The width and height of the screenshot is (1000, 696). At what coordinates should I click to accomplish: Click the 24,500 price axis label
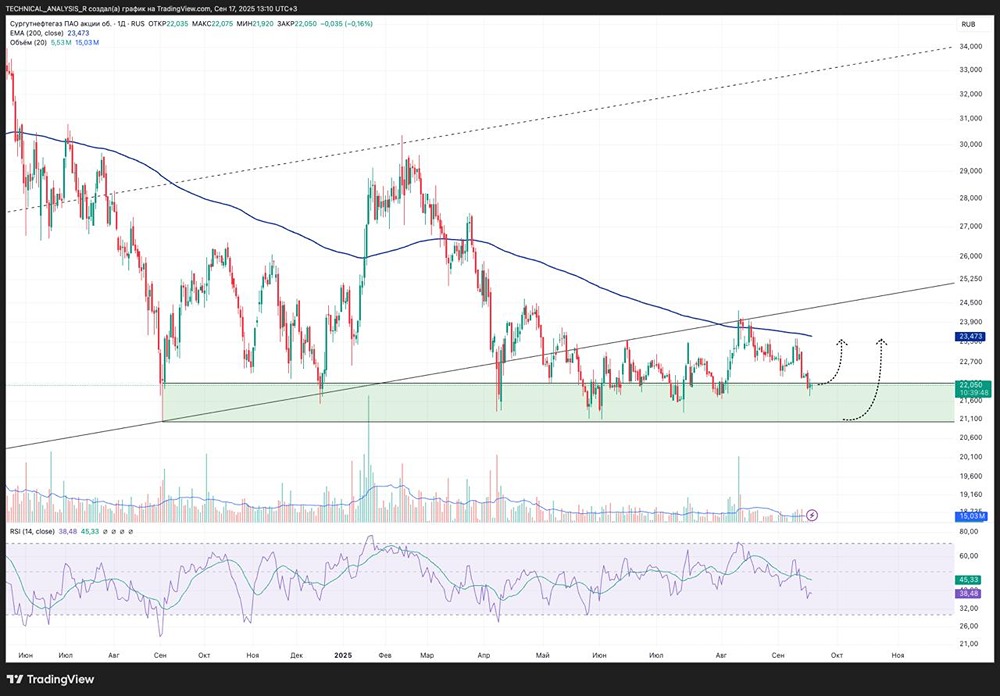click(x=972, y=302)
